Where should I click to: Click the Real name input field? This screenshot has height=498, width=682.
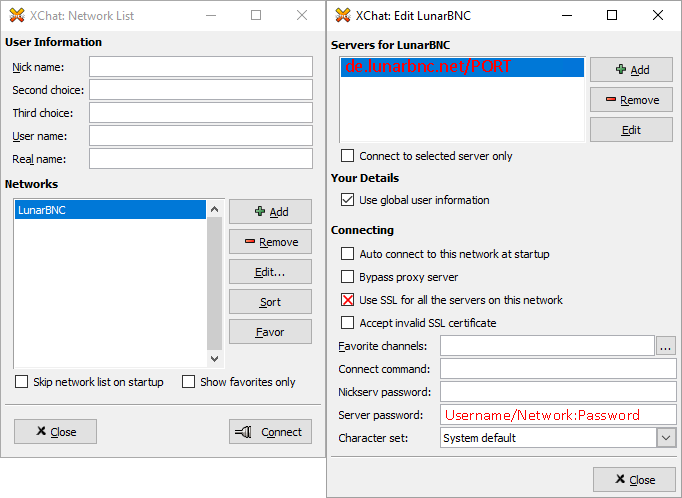(201, 159)
